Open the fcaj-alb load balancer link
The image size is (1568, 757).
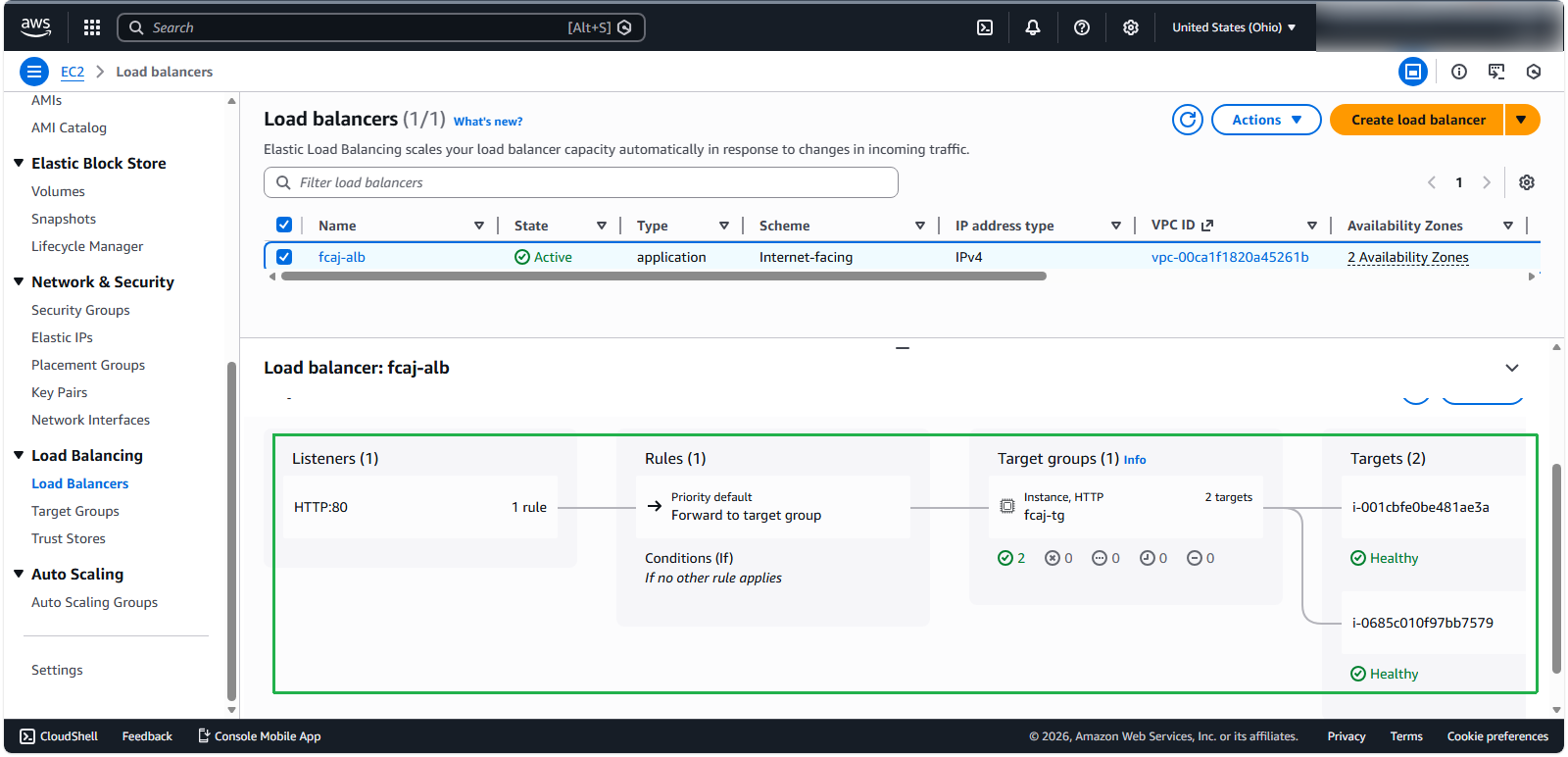pos(342,257)
